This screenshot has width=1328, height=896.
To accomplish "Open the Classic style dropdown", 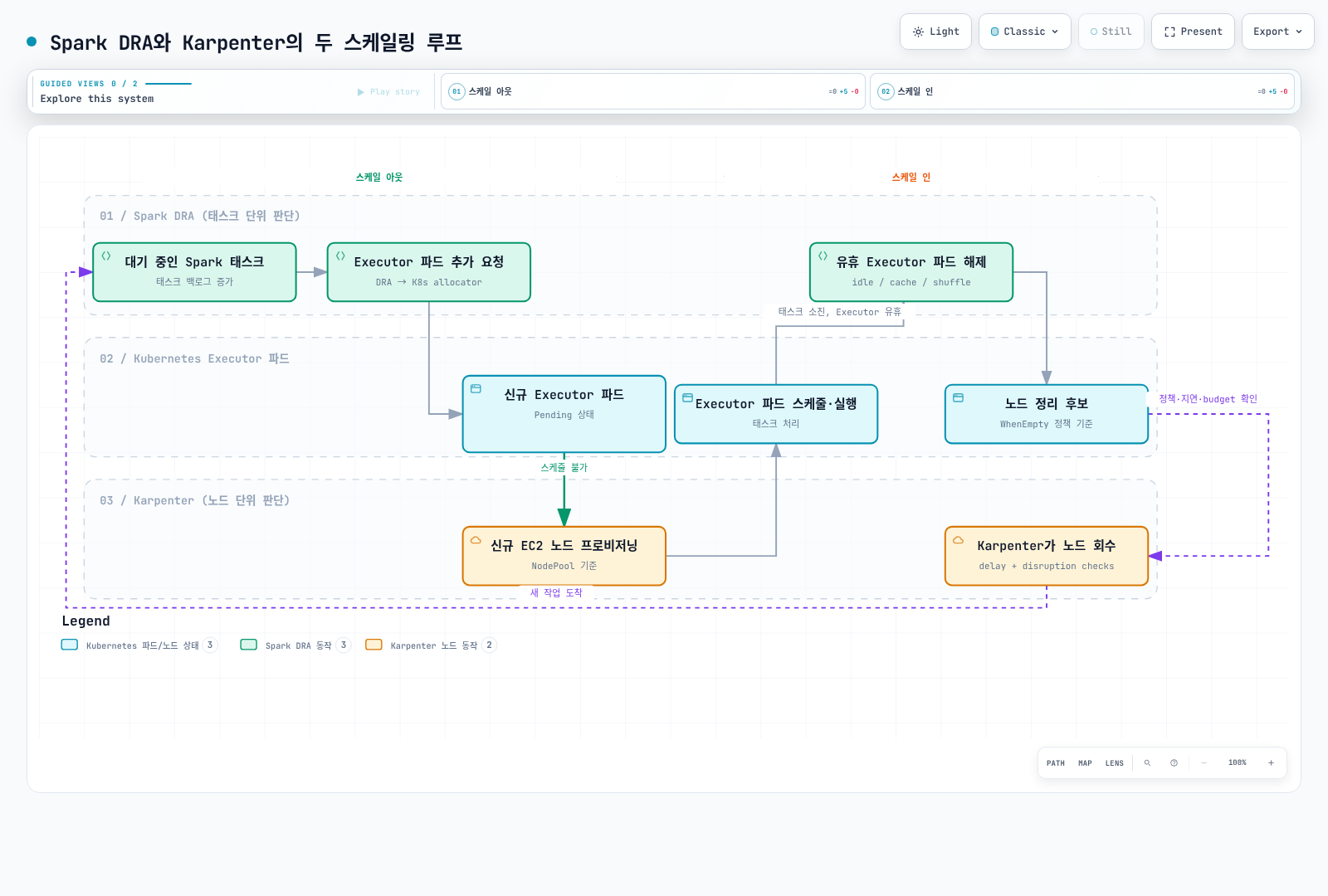I will [1025, 32].
